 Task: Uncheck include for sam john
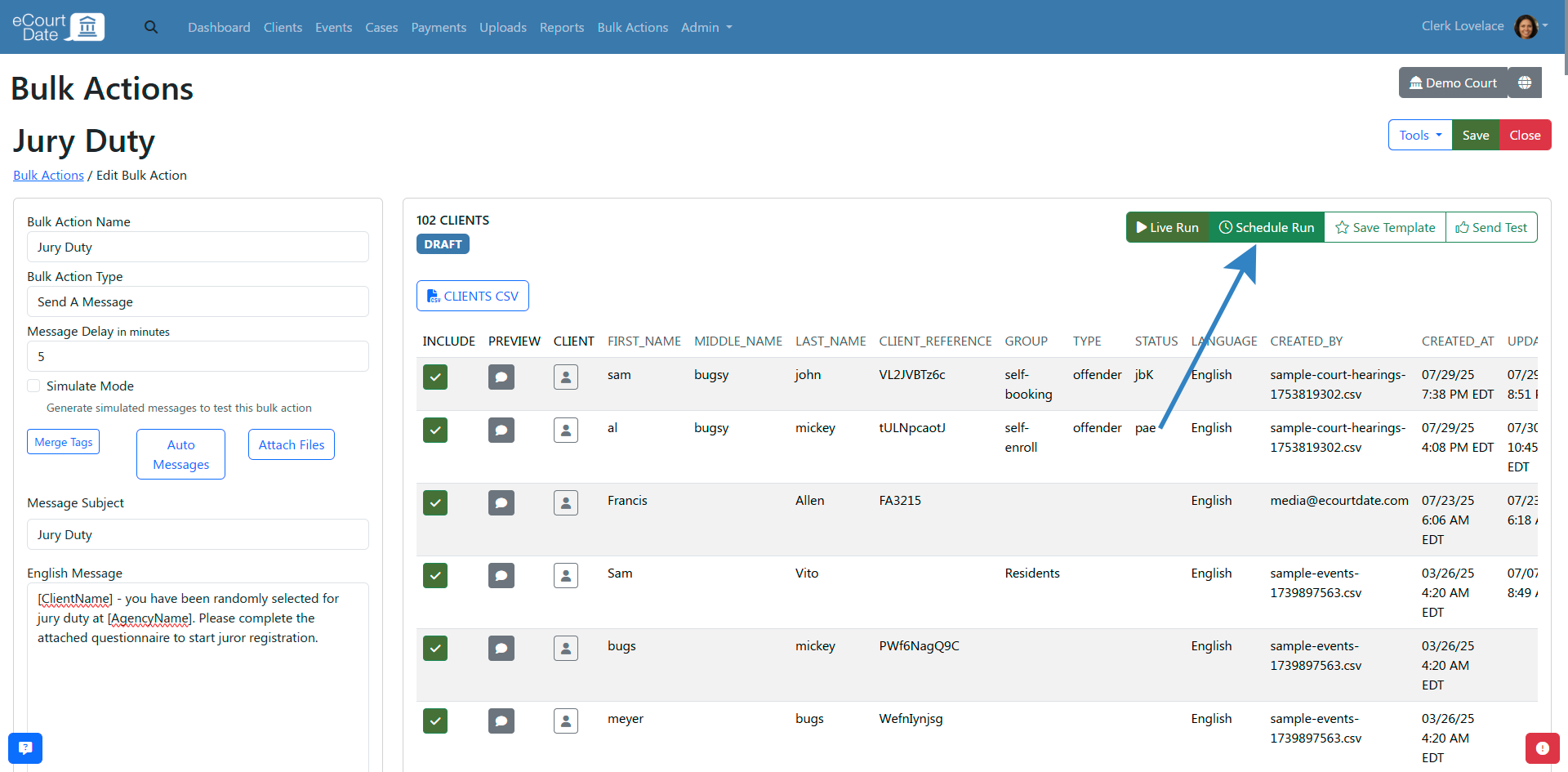[435, 377]
